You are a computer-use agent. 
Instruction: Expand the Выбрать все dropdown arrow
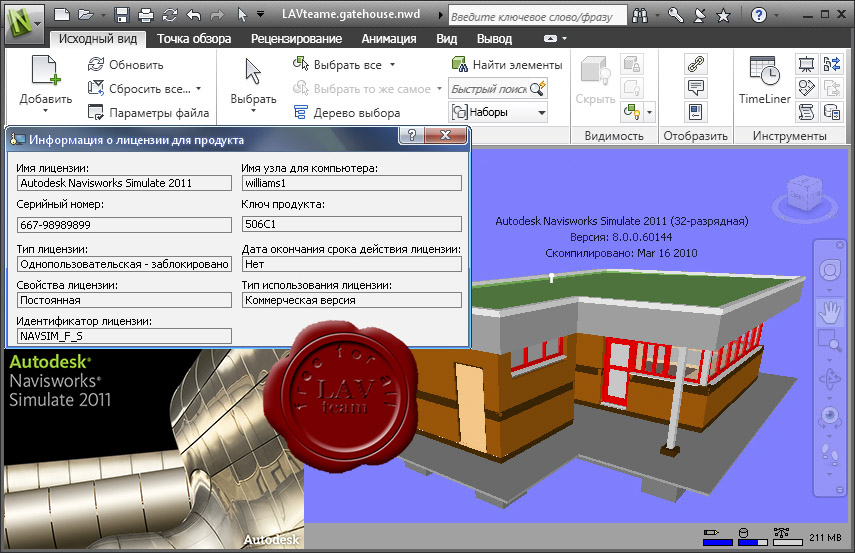[392, 64]
